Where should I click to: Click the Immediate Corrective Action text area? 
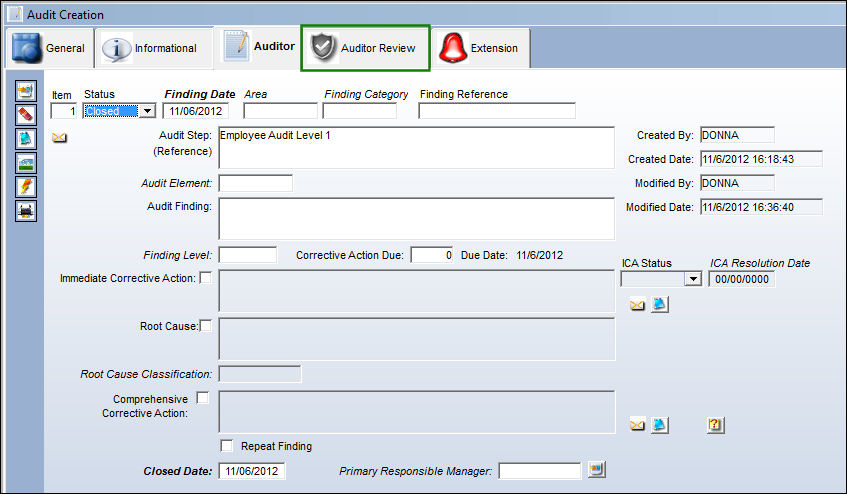point(416,291)
